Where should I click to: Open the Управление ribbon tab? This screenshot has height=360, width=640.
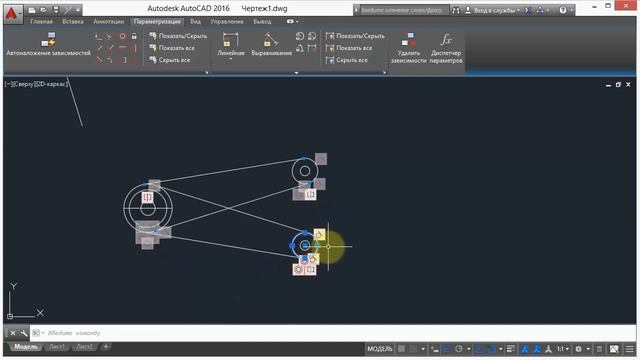[227, 21]
